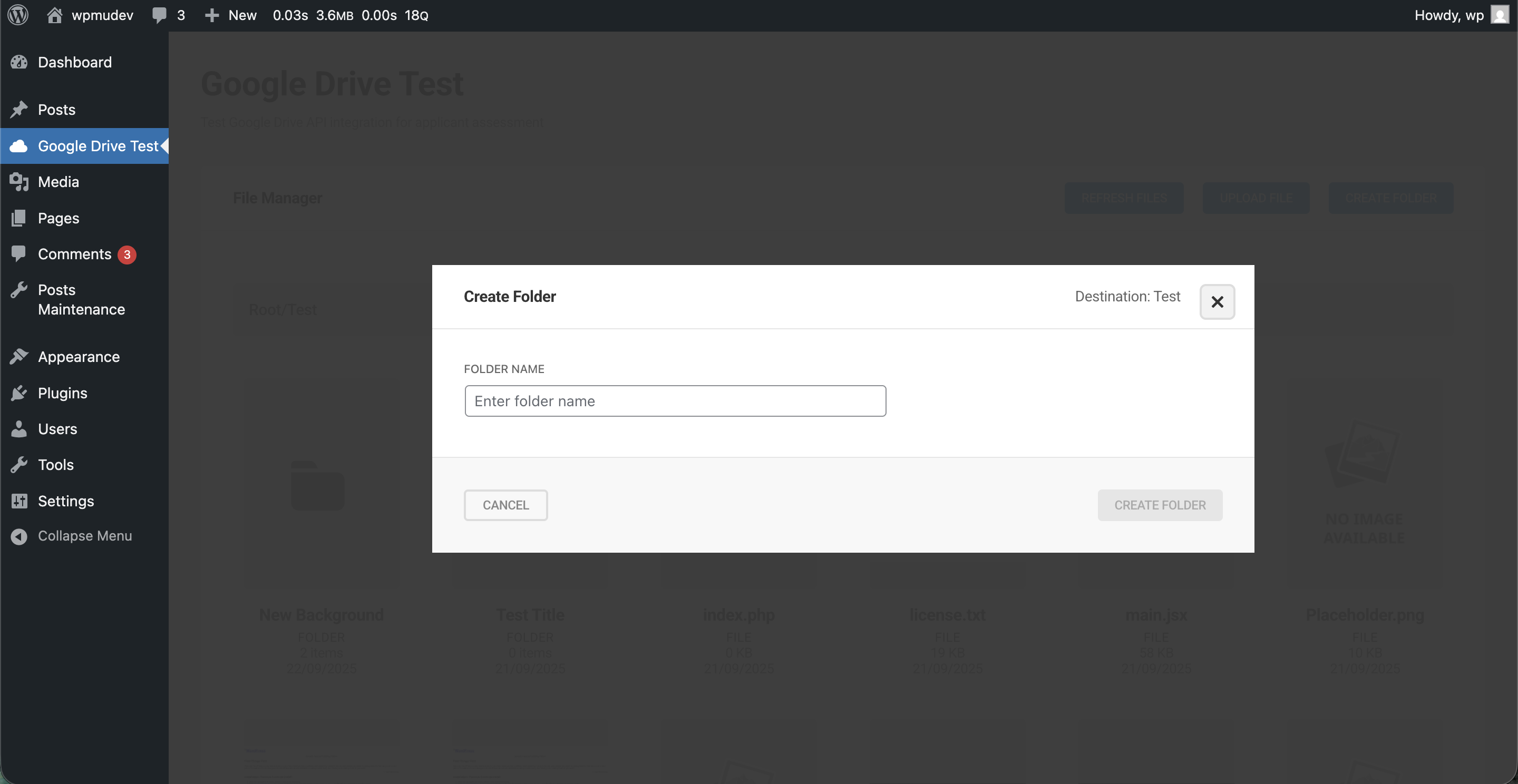Open the Comments menu item

pos(84,254)
